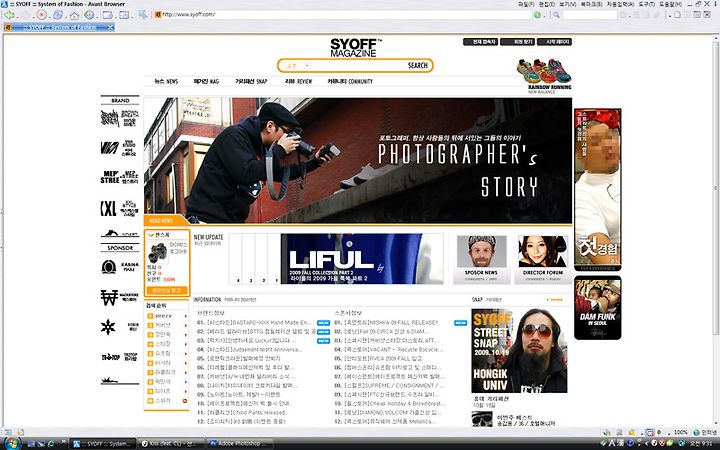Go back with the green back arrow
The image size is (720, 450).
click(x=8, y=15)
